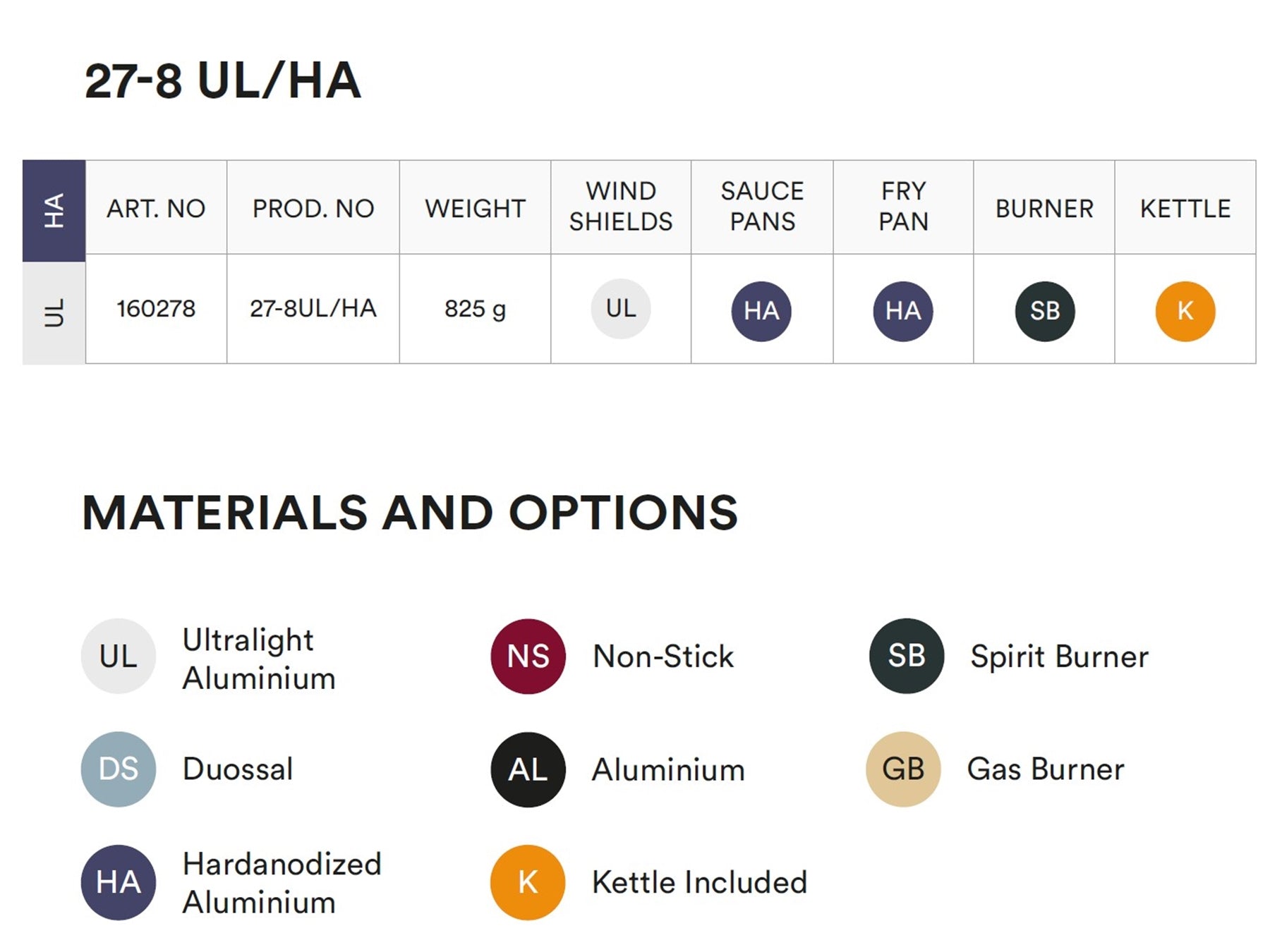The image size is (1270, 952).
Task: Click the SB badge in Burner column
Action: [1044, 311]
